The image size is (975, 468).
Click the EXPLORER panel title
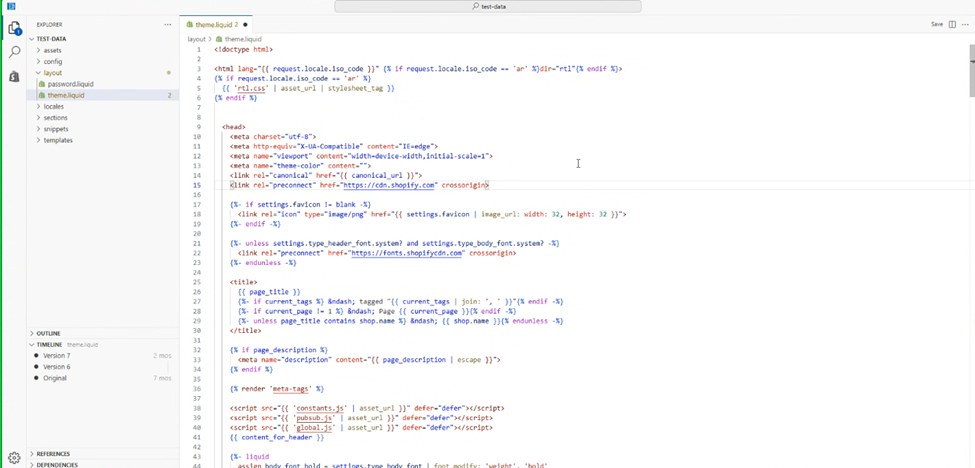click(x=49, y=25)
